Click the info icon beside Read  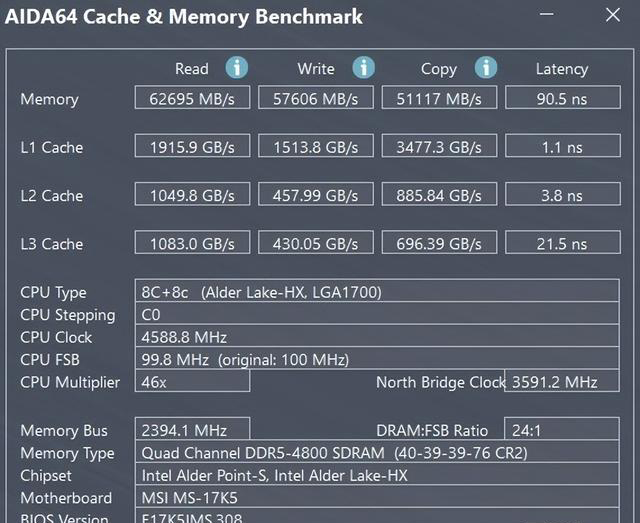236,68
